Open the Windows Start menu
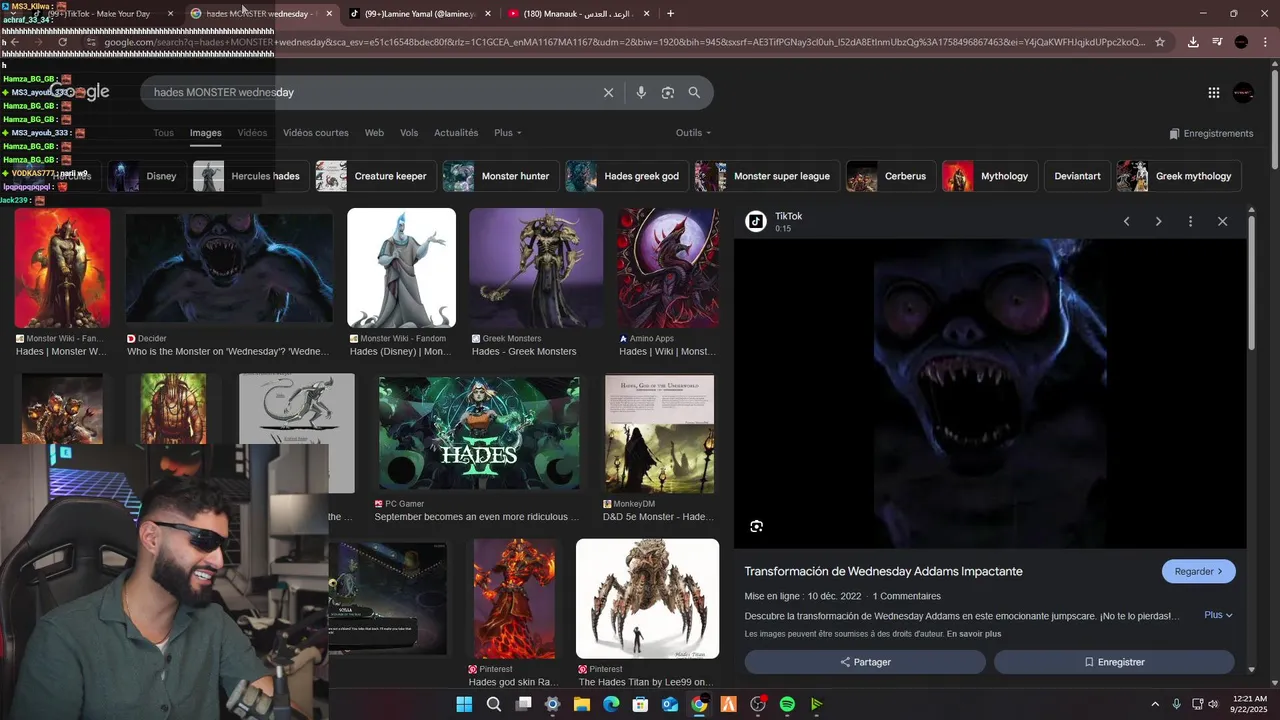Image resolution: width=1280 pixels, height=720 pixels. pyautogui.click(x=464, y=704)
